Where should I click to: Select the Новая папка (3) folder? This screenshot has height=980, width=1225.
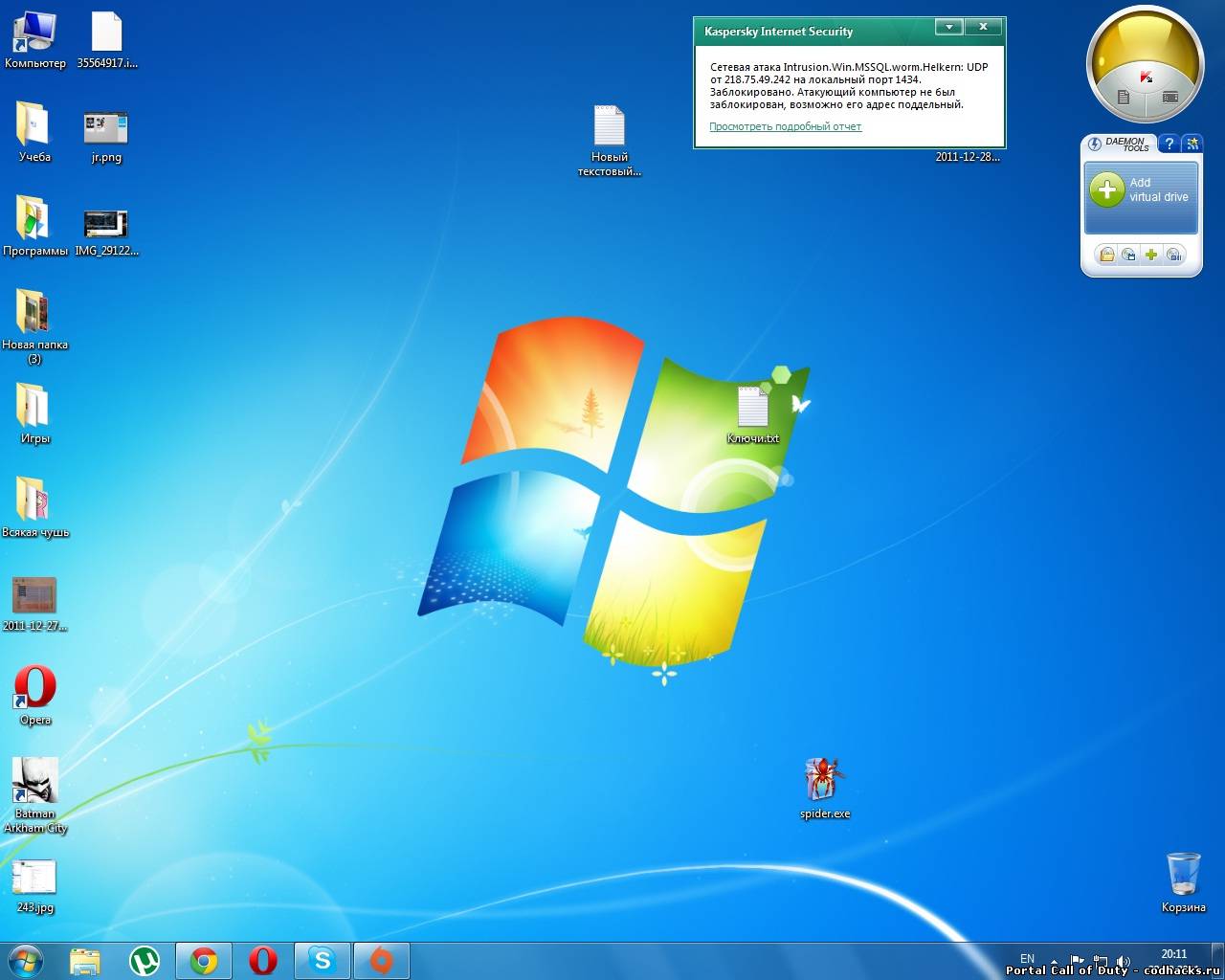pos(34,327)
